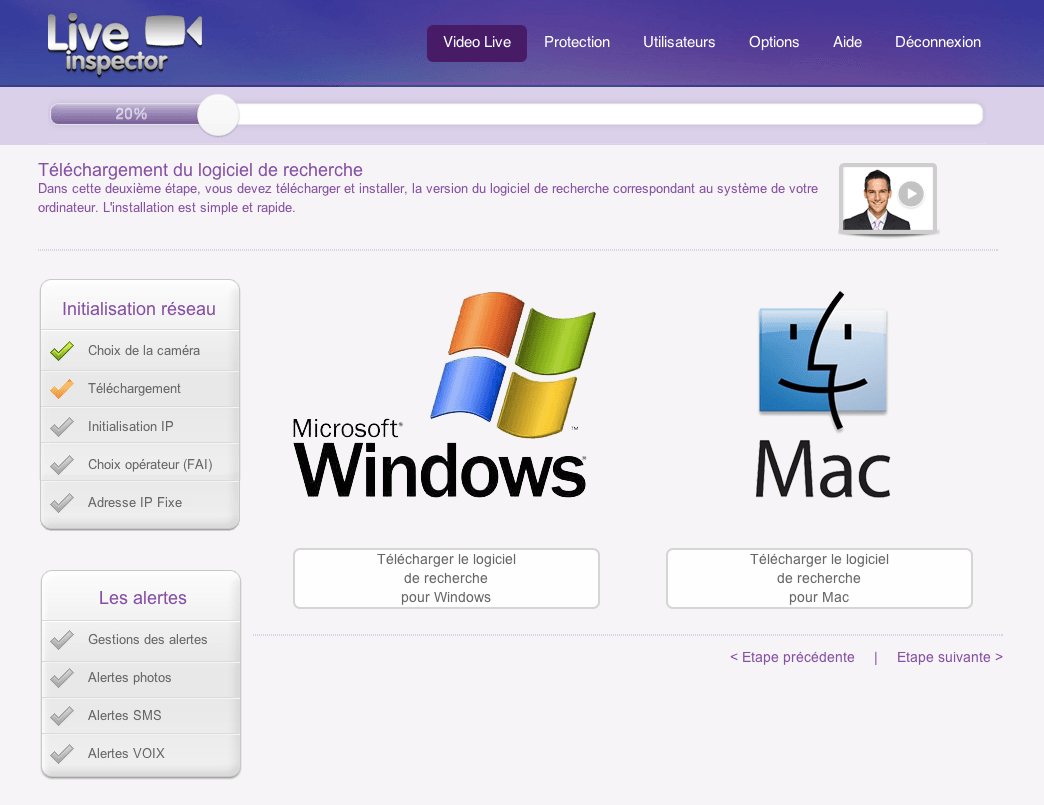Go back via Etape précédente link
Screen dimensions: 1044x805
792,657
